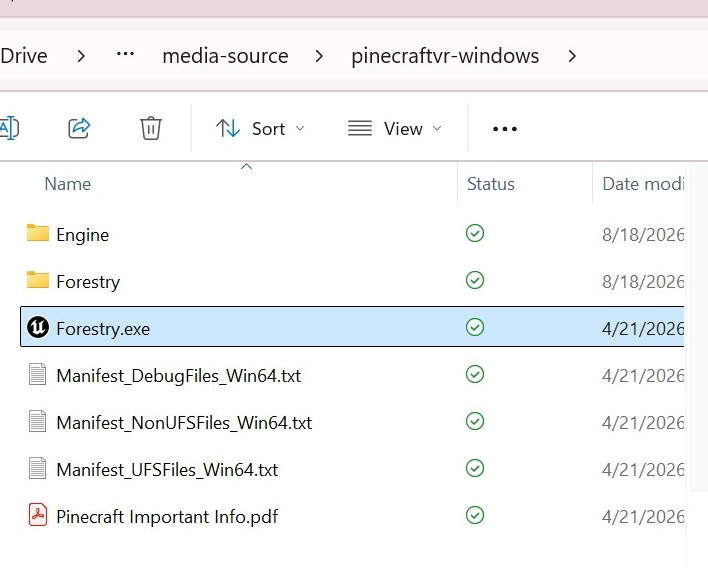Select the Forestry folder icon
The width and height of the screenshot is (708, 568).
(38, 280)
